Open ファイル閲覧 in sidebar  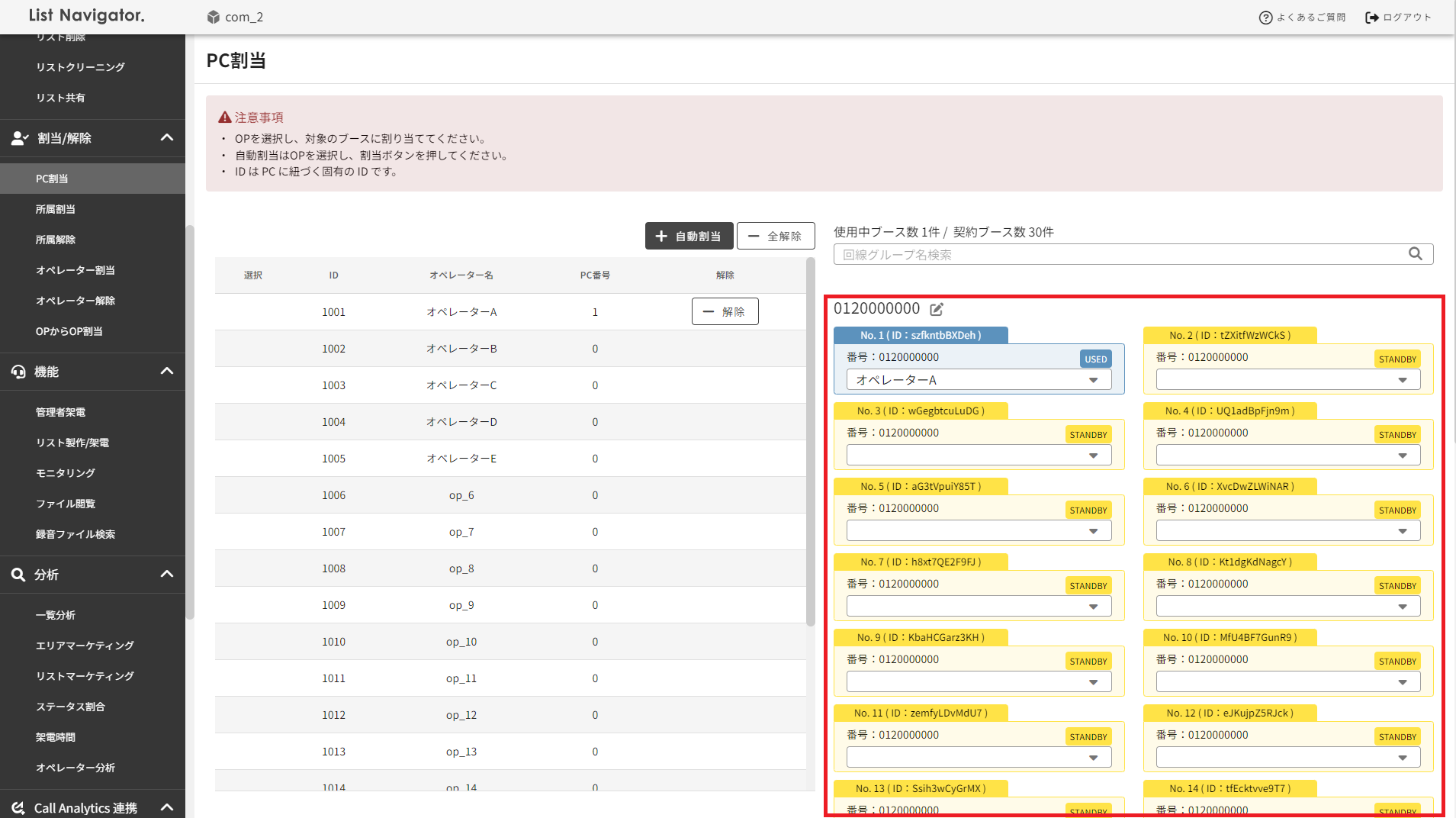92,504
